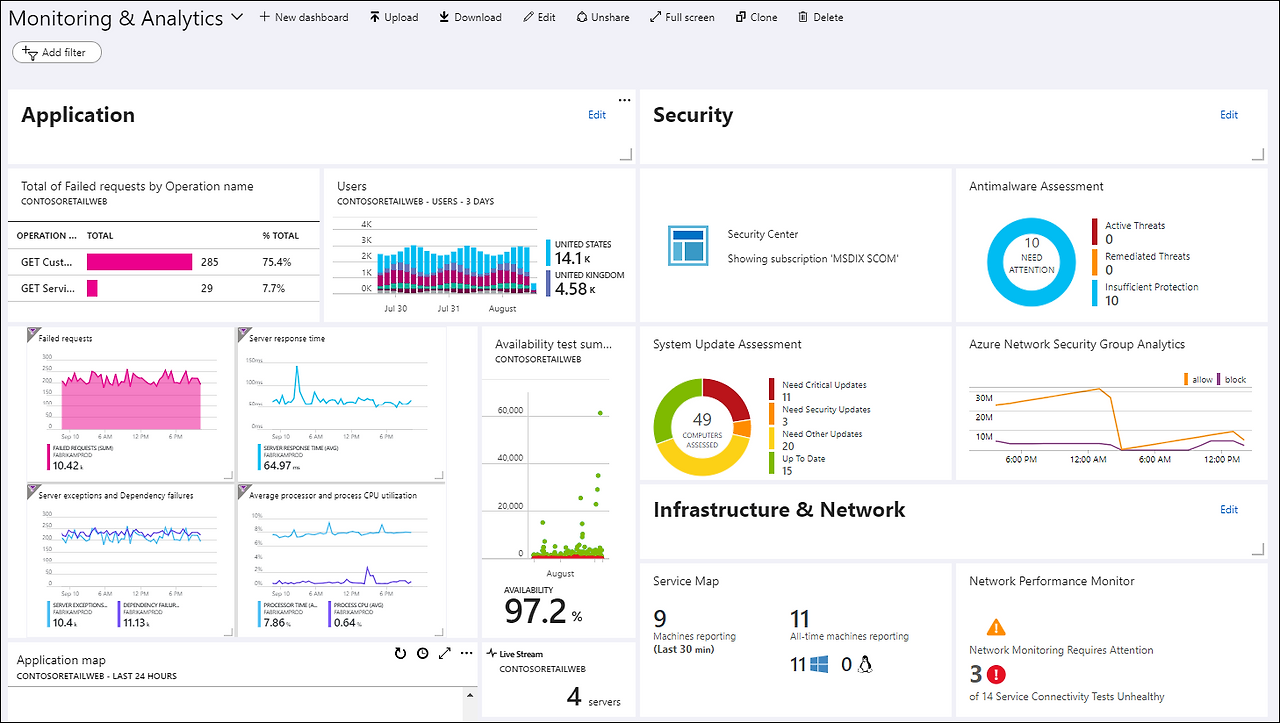The image size is (1280, 723).
Task: Expand the Monitoring & Analytics dashboard dropdown
Action: [x=237, y=17]
